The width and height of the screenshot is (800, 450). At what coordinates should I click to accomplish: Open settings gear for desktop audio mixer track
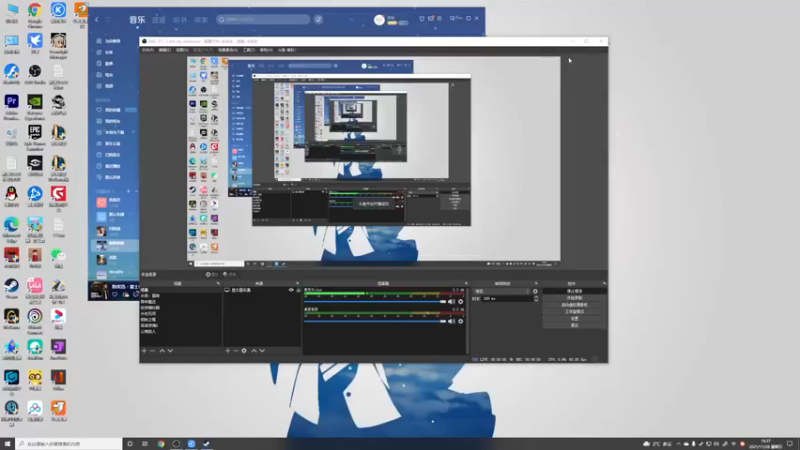pos(461,302)
